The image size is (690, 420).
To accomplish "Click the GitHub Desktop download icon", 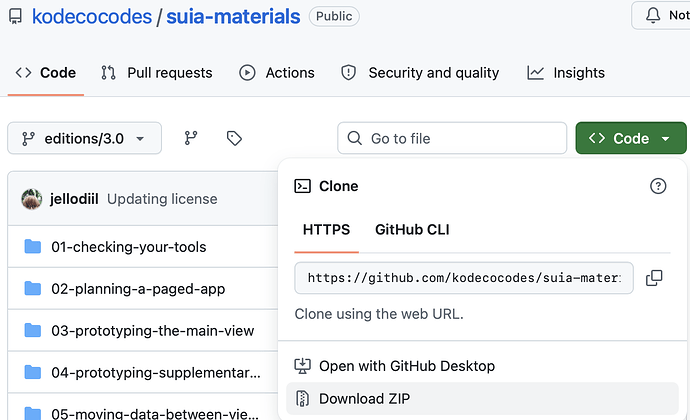I will point(302,366).
